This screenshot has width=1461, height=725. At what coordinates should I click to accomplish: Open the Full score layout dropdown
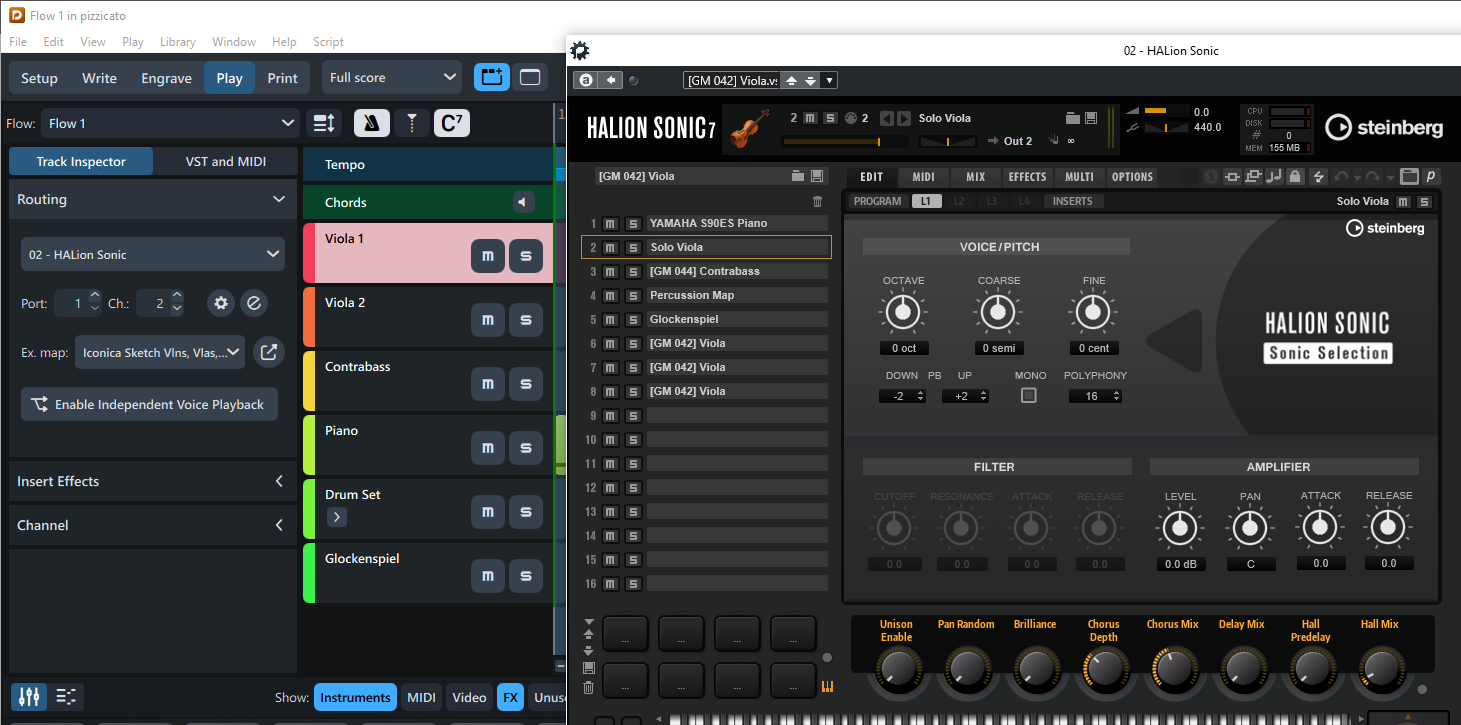pos(392,77)
